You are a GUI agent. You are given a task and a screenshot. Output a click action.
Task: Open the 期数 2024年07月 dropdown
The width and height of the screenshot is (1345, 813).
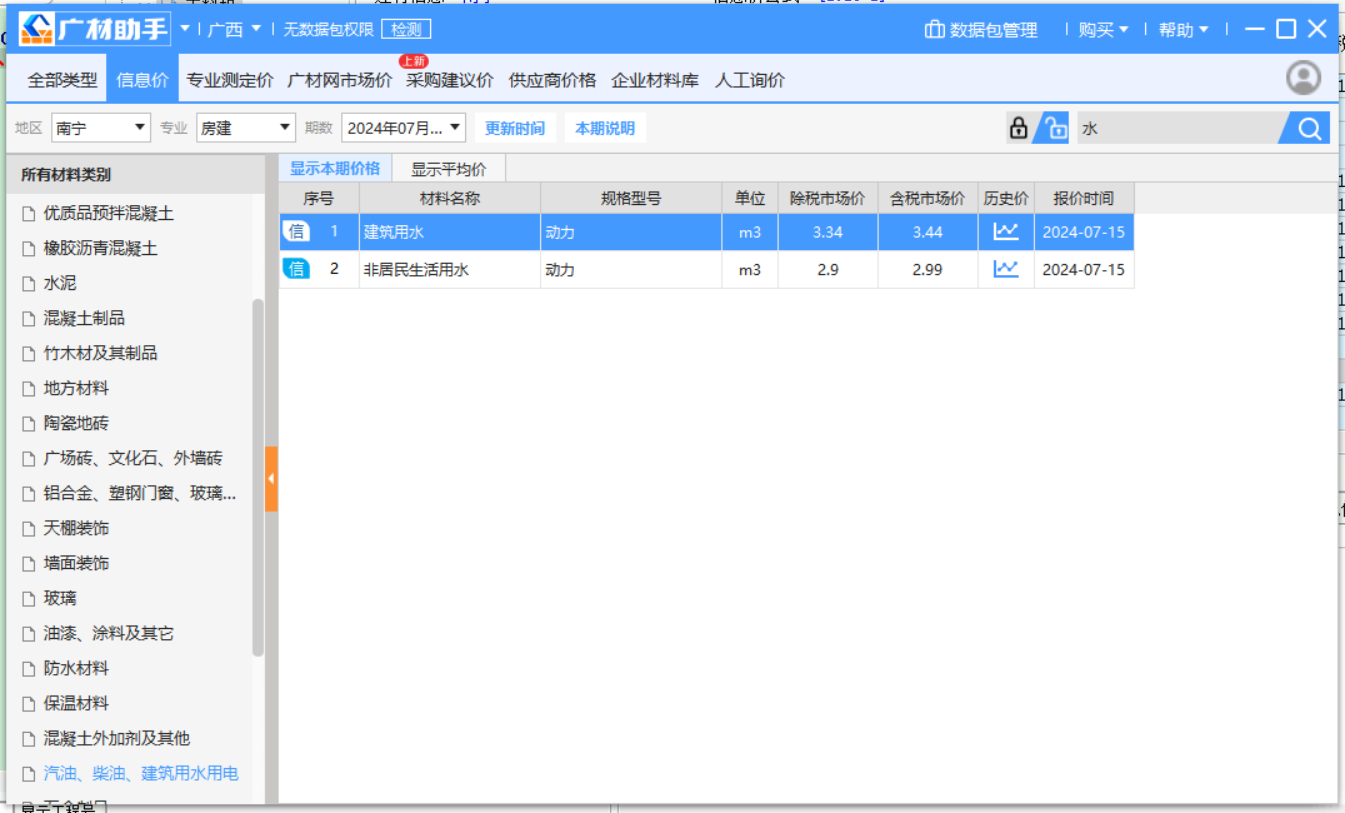[x=403, y=128]
